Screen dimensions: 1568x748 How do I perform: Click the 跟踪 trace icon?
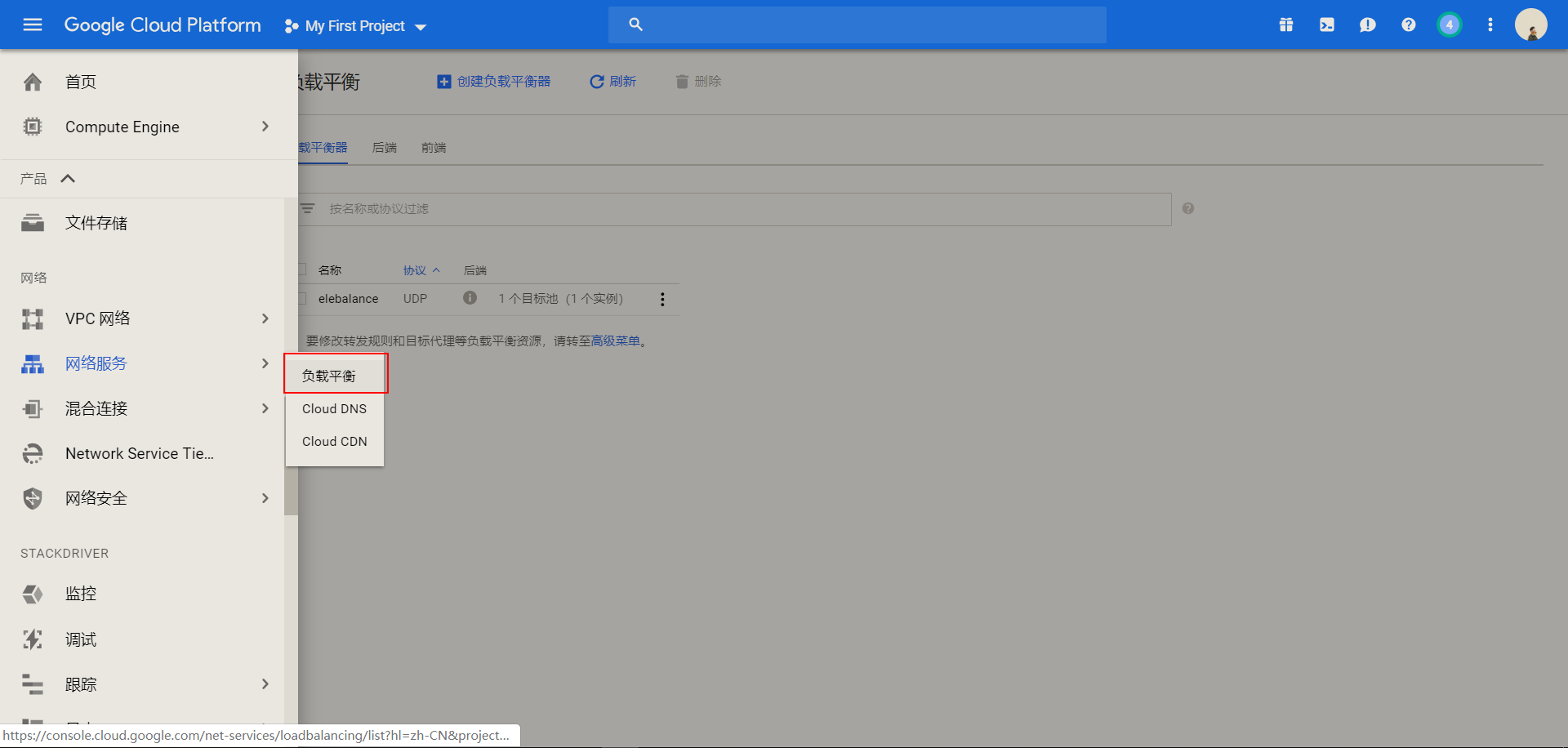33,684
